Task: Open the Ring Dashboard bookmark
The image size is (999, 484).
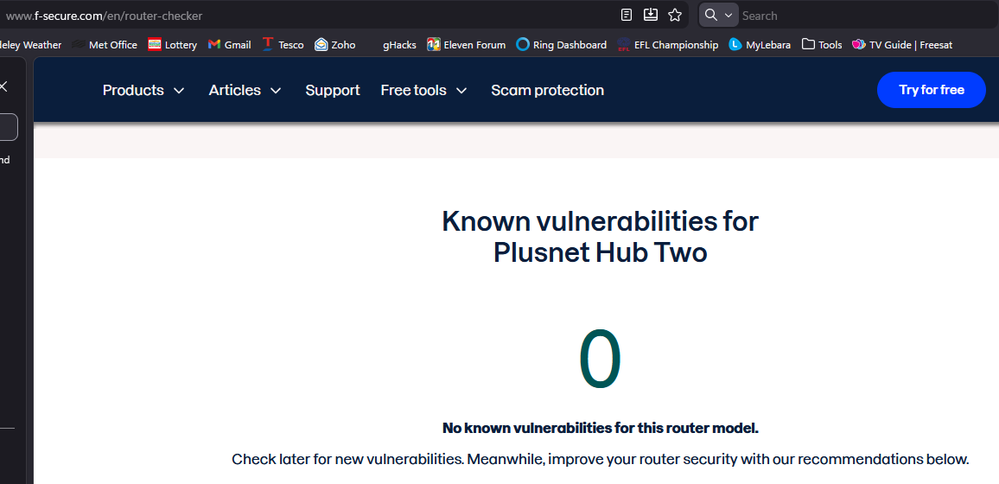Action: coord(561,45)
